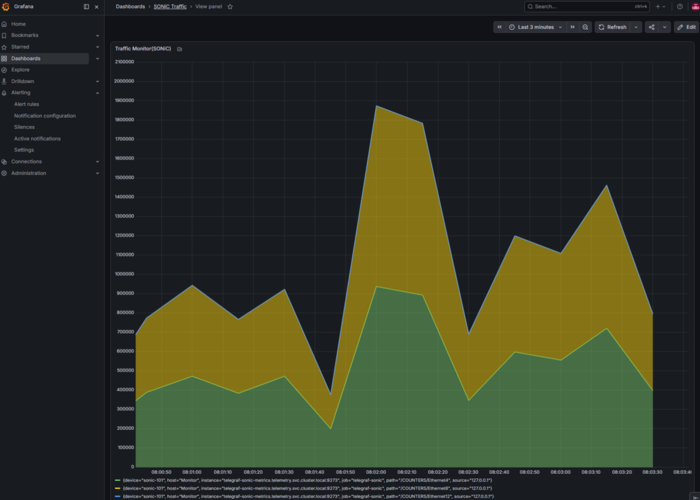Image resolution: width=700 pixels, height=500 pixels.
Task: Click the Explore compass icon
Action: [x=4, y=70]
